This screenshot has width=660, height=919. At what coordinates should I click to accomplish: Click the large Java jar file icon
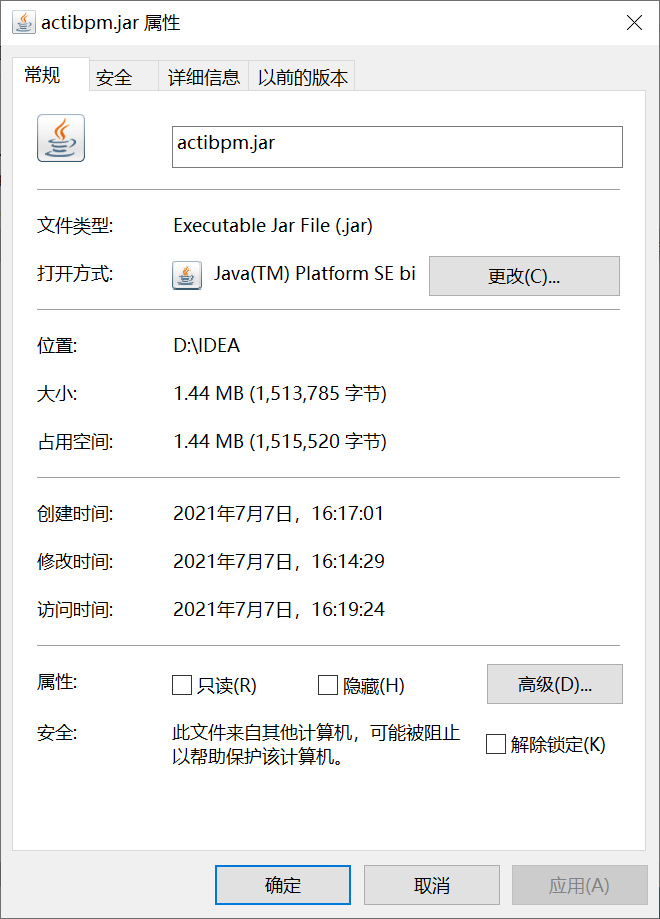61,139
